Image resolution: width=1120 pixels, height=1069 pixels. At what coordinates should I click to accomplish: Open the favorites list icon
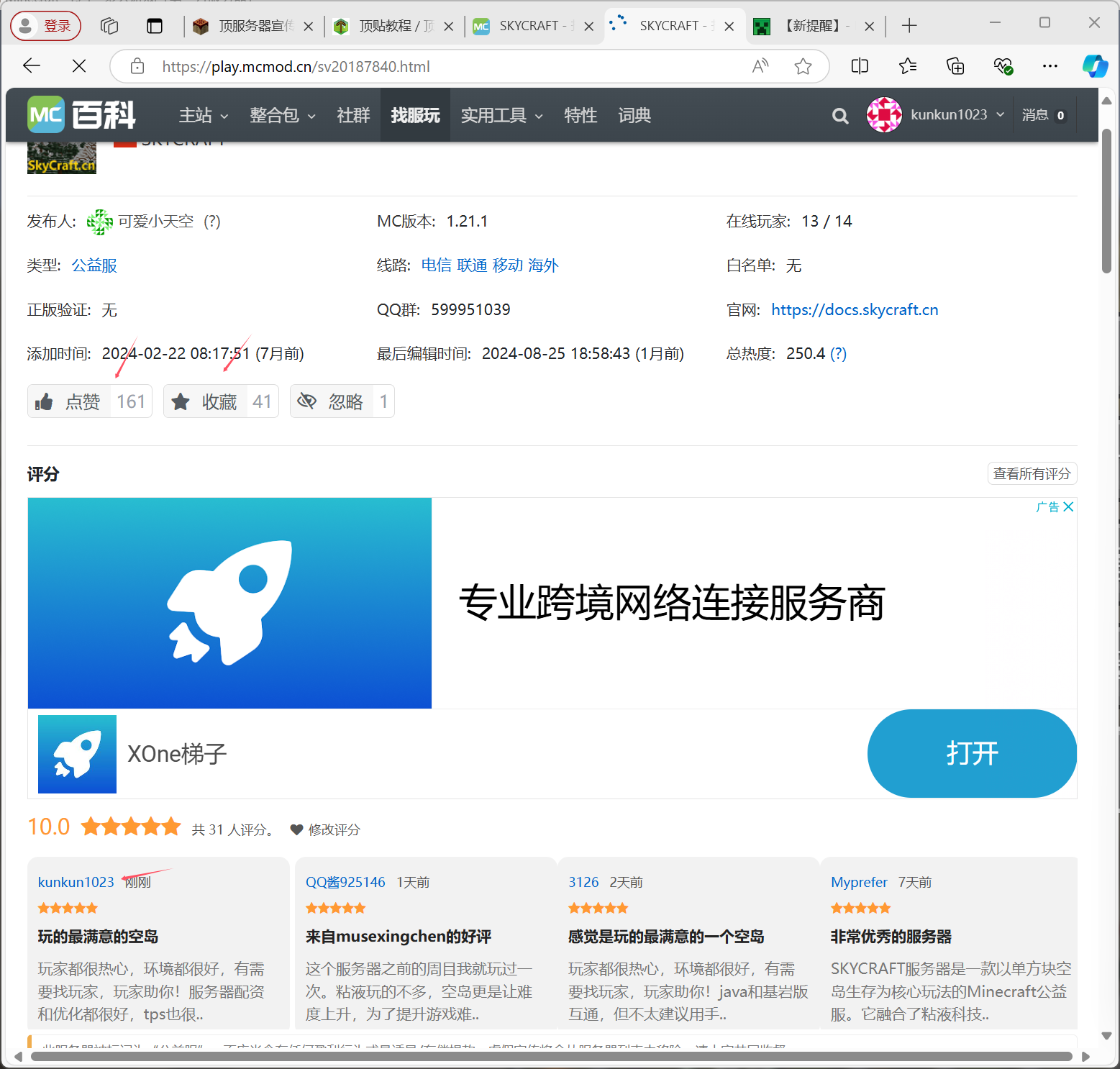click(x=907, y=66)
